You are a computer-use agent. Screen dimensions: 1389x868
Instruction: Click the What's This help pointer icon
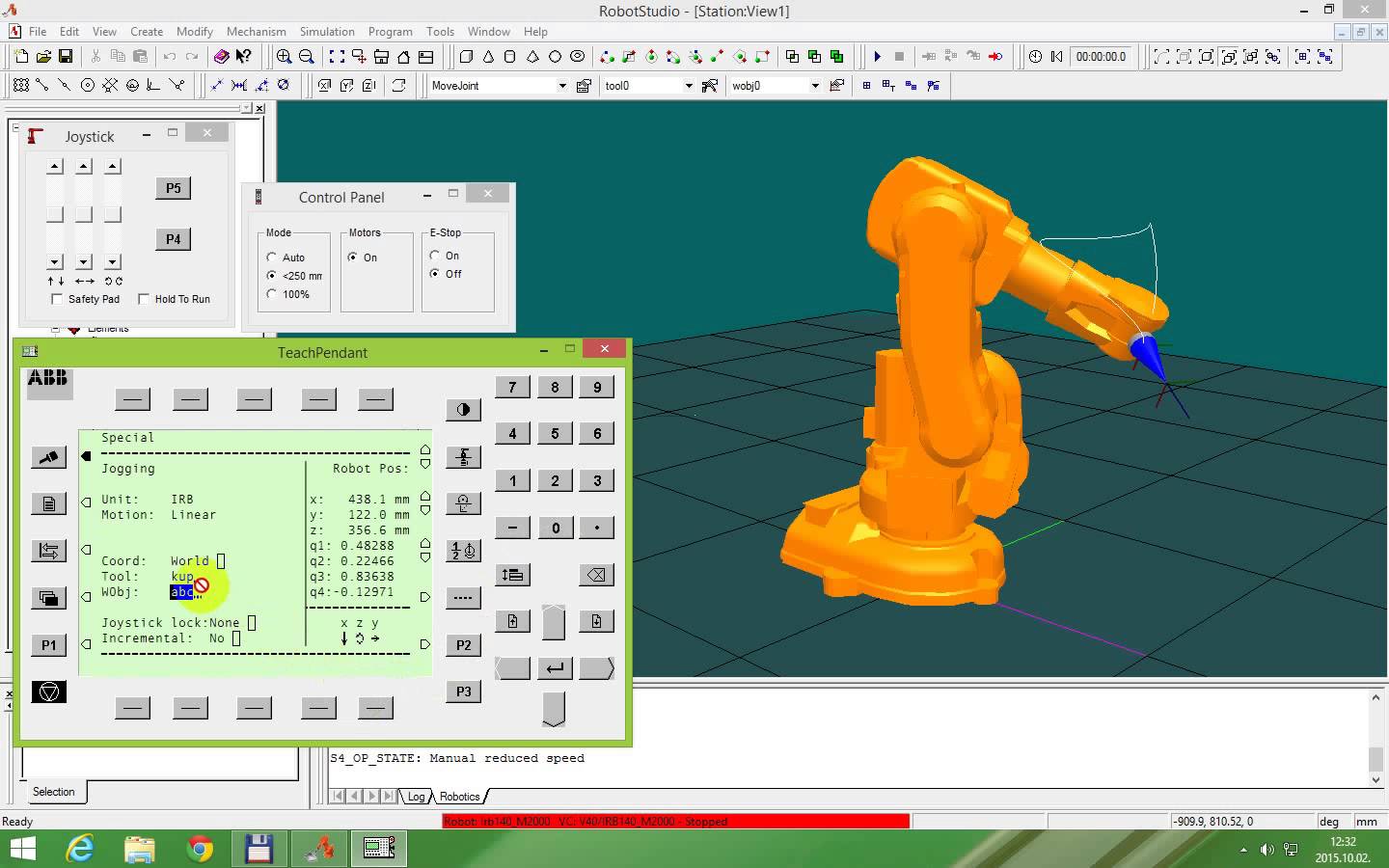click(x=244, y=57)
